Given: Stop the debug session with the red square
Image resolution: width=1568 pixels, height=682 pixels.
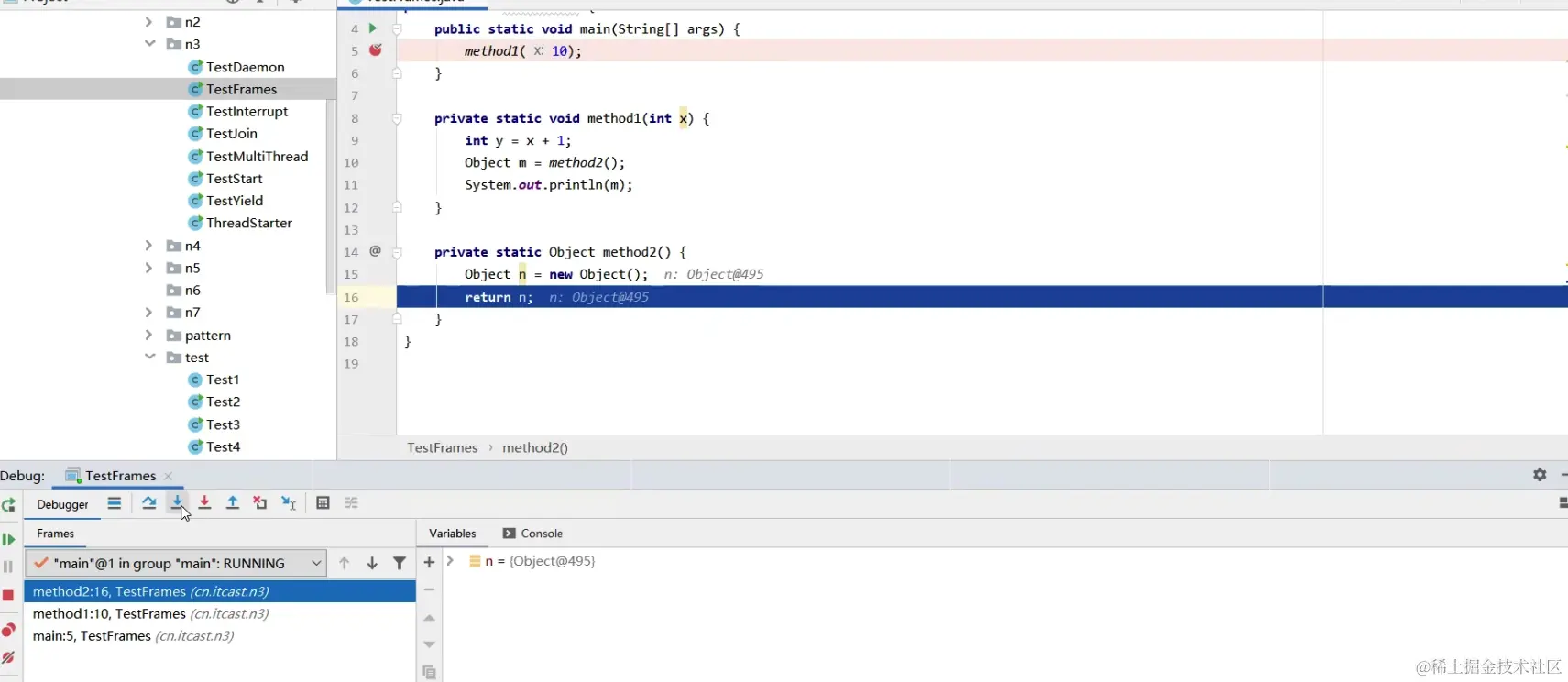Looking at the screenshot, I should (x=8, y=595).
